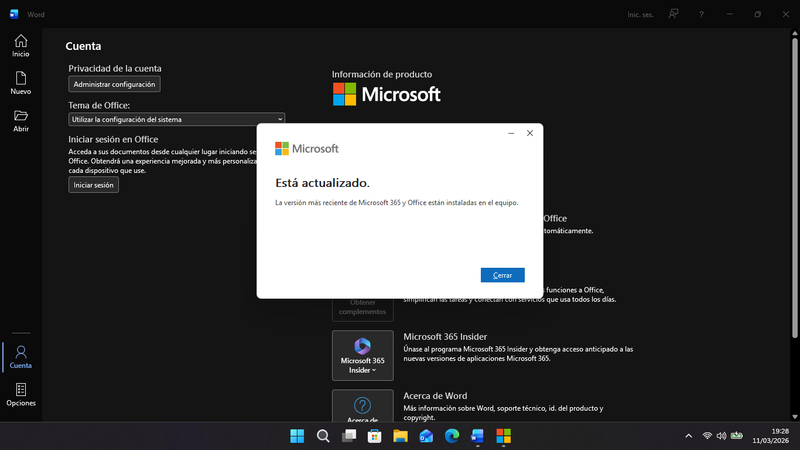Click the Microsoft updater taskbar icon
The image size is (800, 450).
(x=504, y=436)
